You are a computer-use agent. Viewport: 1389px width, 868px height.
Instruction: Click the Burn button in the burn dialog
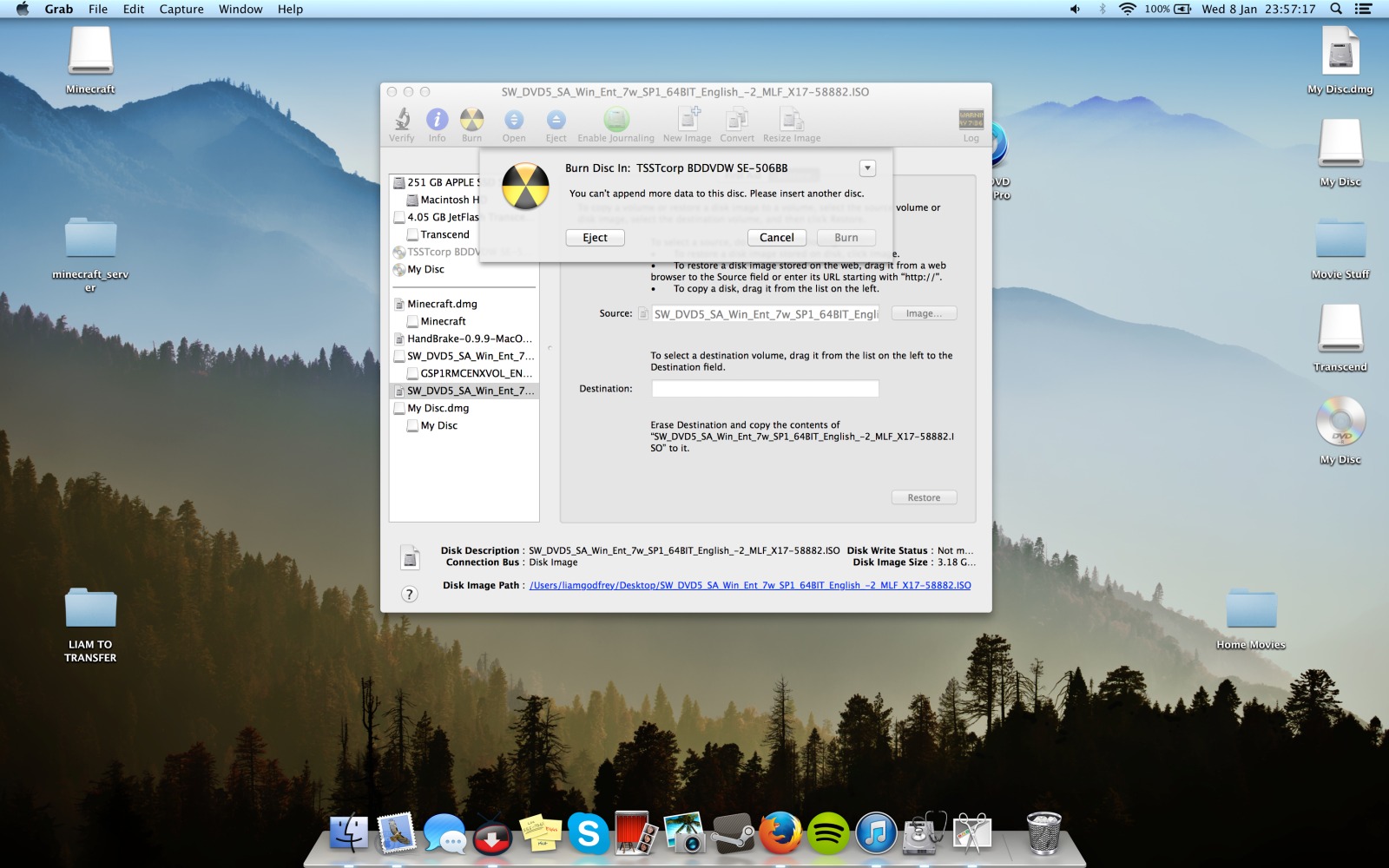[846, 238]
